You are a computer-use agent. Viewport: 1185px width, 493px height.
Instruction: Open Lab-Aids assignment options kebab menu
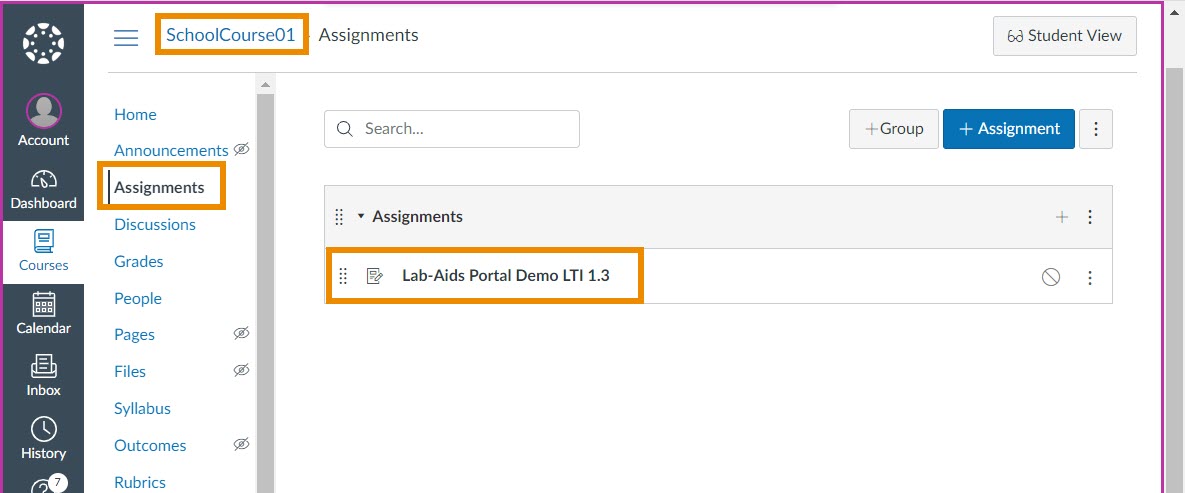coord(1090,277)
